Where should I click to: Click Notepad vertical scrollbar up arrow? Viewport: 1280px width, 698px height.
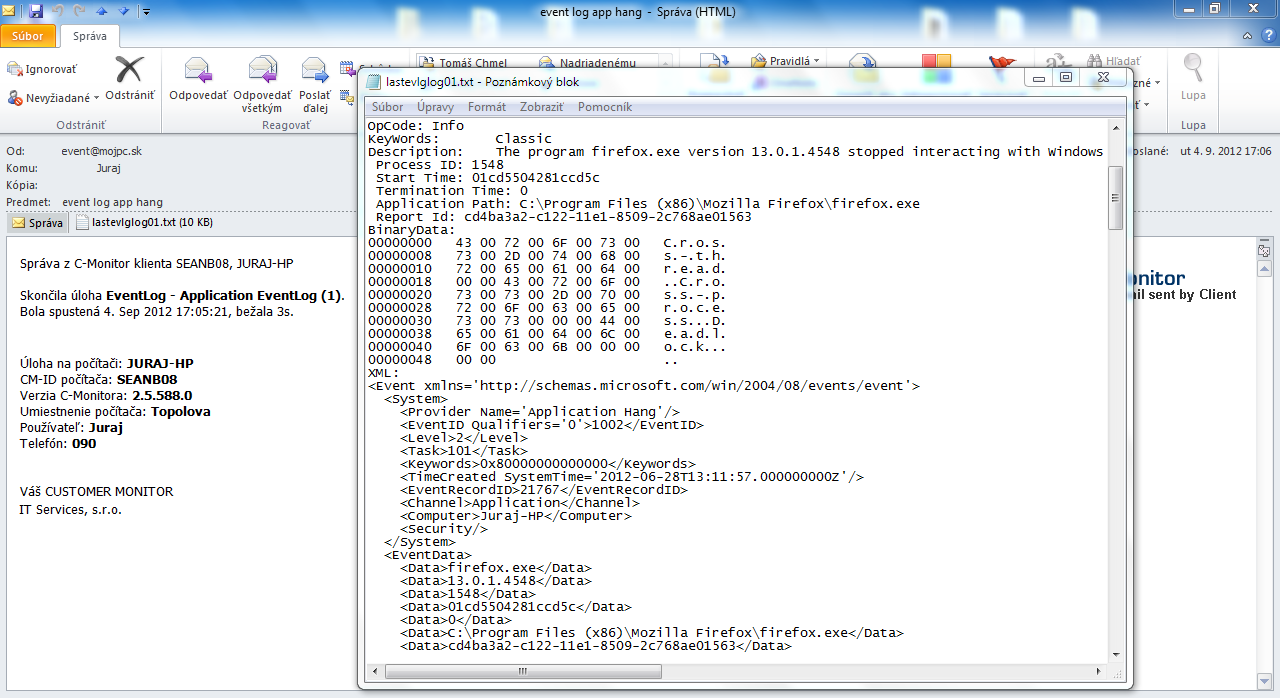pos(1116,128)
